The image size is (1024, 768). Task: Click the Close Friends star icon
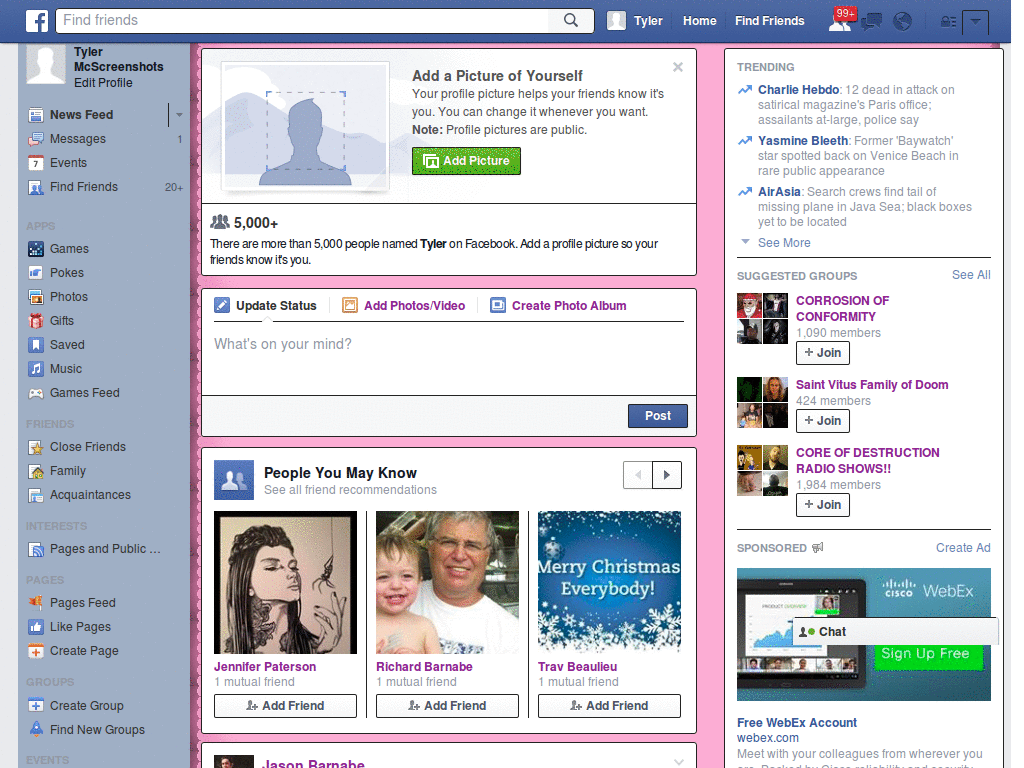coord(36,447)
